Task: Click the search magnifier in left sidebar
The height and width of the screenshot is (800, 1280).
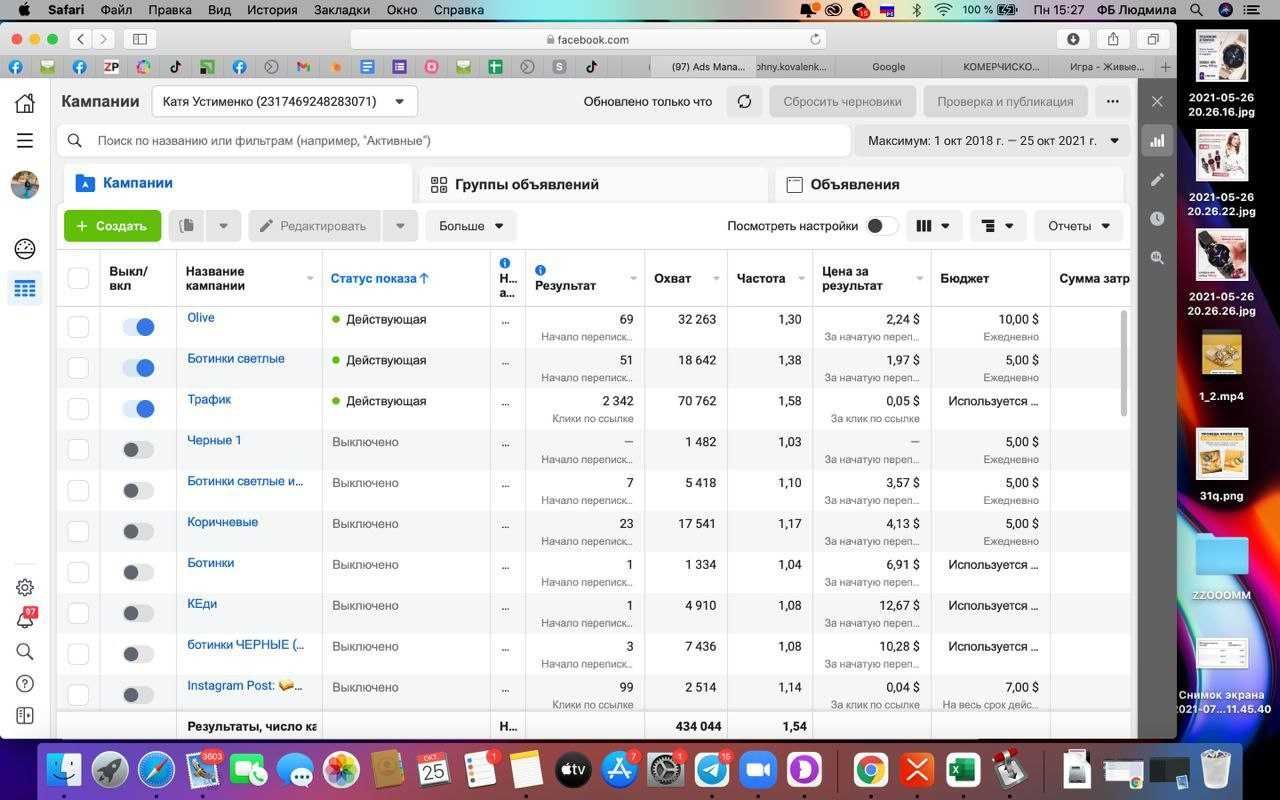Action: tap(25, 652)
